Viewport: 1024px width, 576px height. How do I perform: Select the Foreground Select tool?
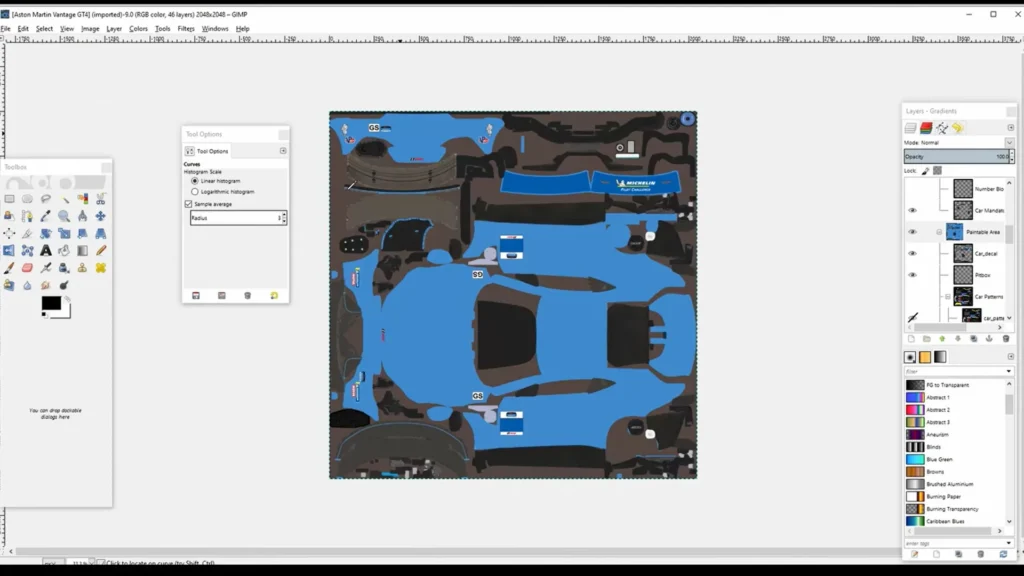click(9, 216)
